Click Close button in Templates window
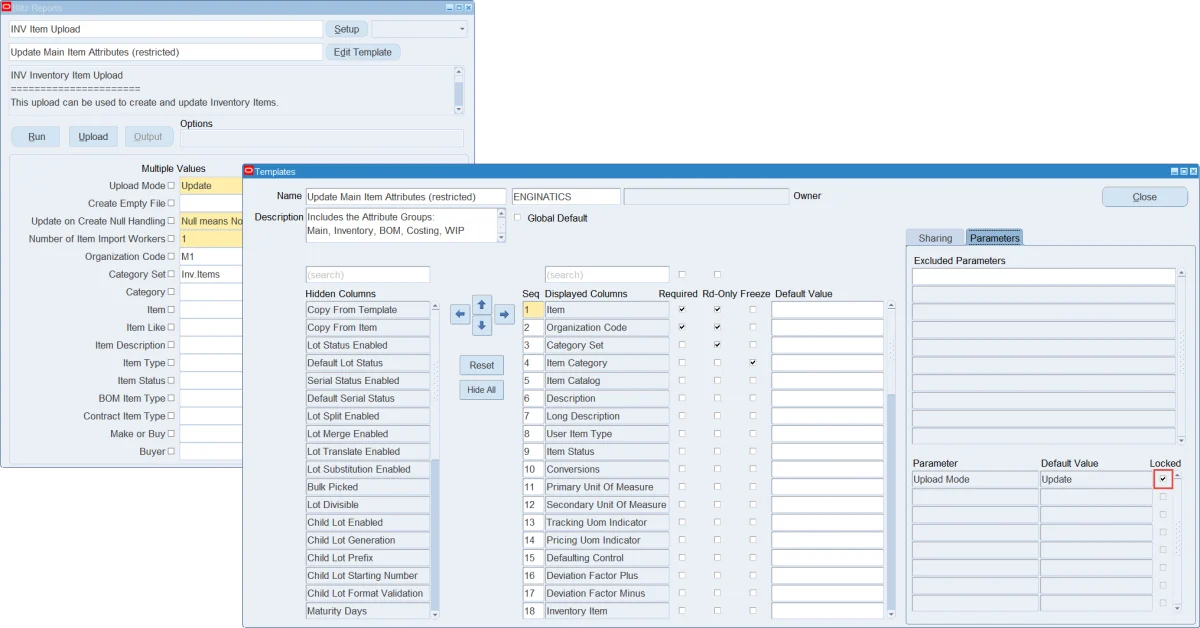 click(1145, 197)
